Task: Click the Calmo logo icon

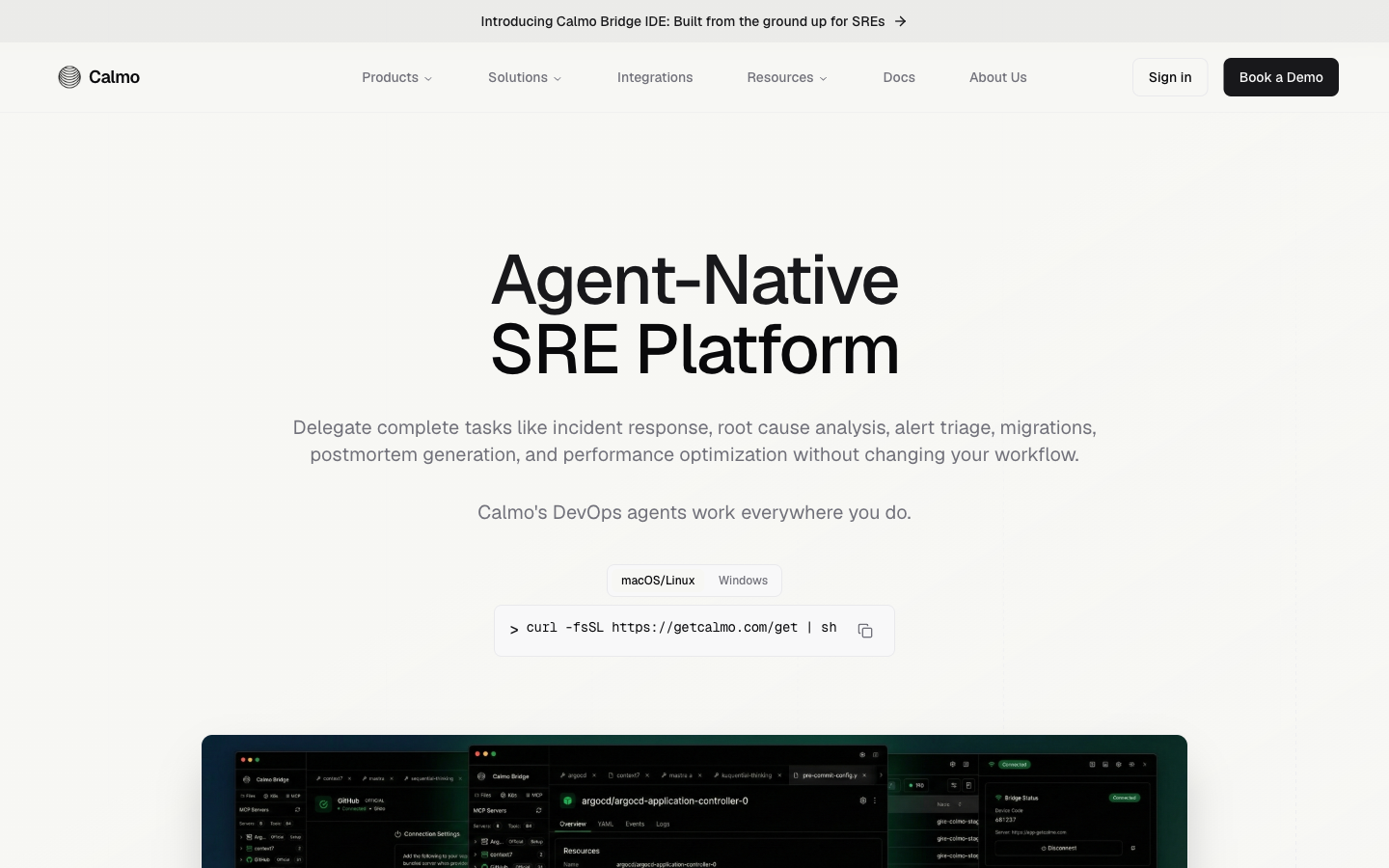Action: coord(69,77)
